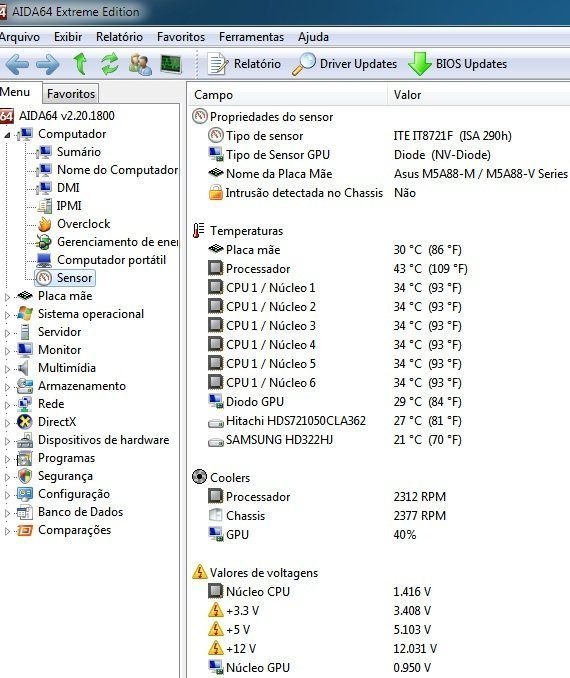The width and height of the screenshot is (570, 678).
Task: Expand the Placa mãe tree node
Action: [x=7, y=297]
